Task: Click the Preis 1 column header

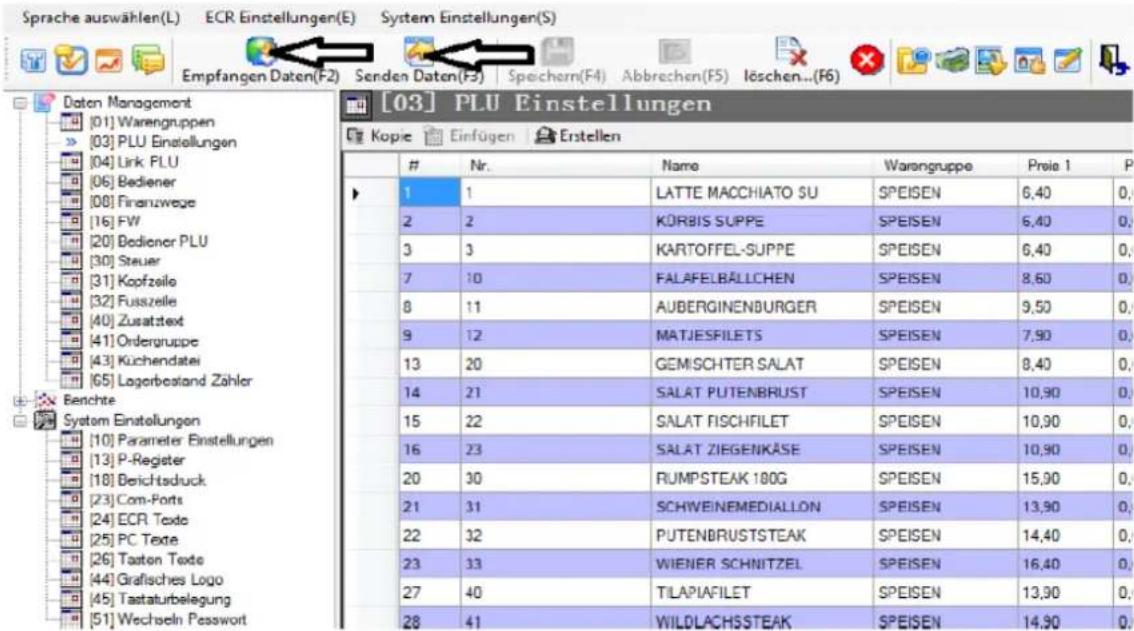Action: pos(1065,166)
